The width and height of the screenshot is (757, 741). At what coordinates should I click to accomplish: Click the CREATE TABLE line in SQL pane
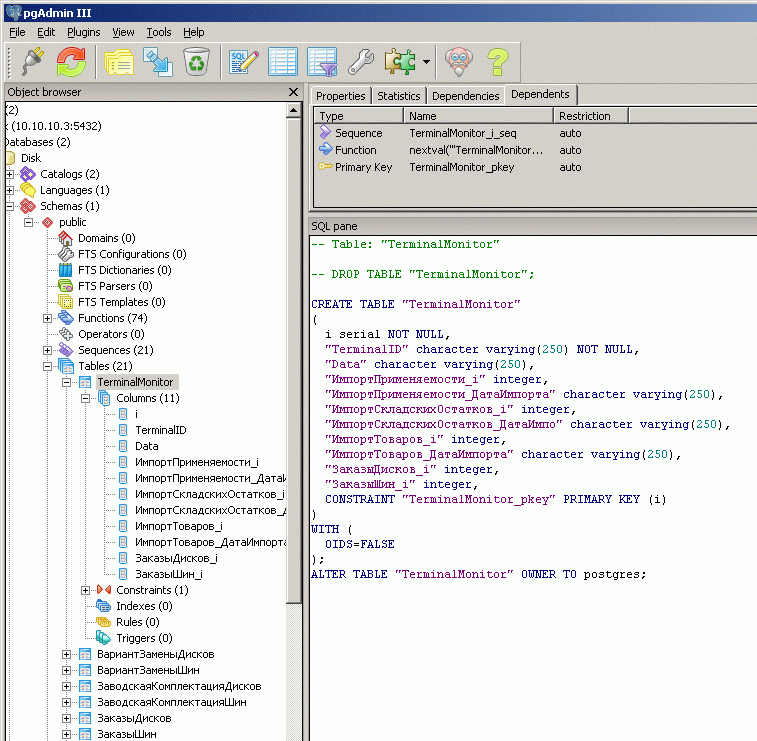(x=415, y=304)
